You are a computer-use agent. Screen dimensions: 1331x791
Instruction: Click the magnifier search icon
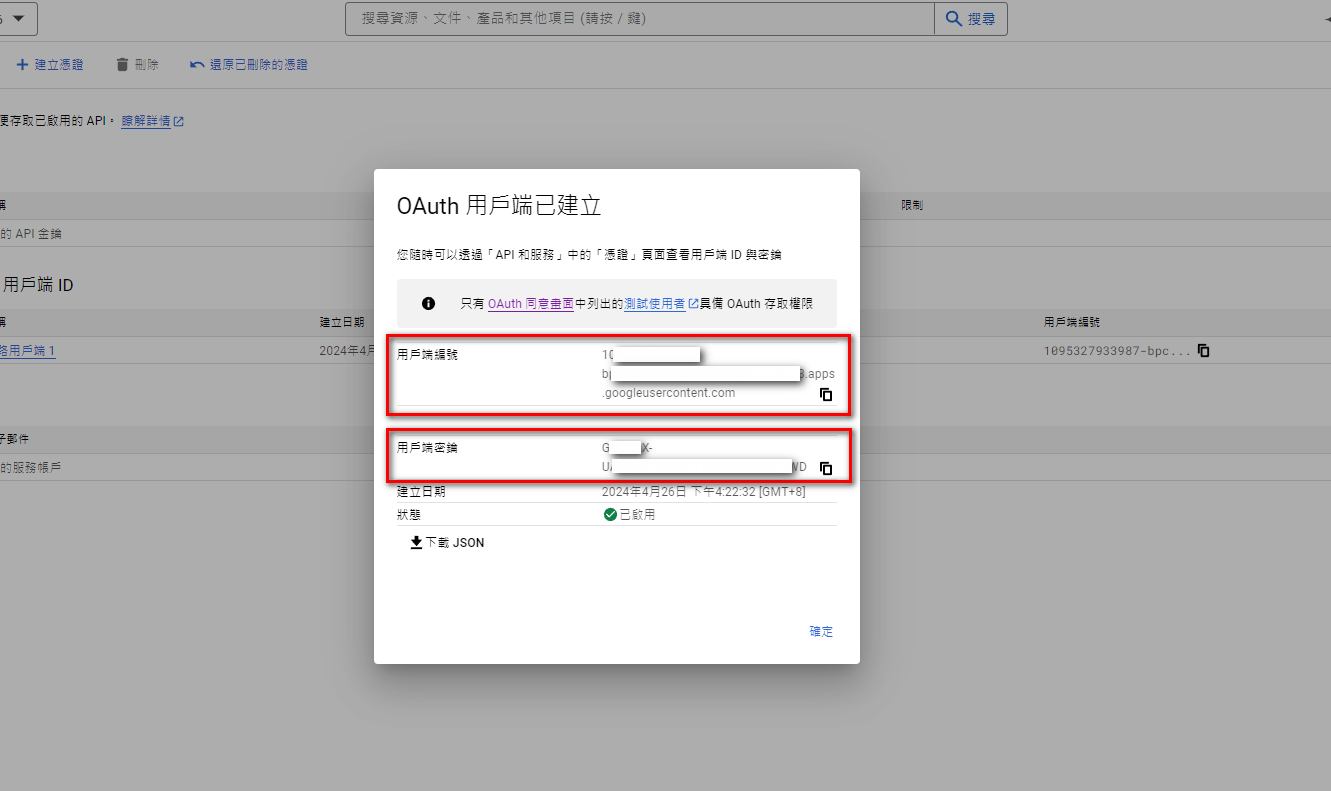[x=952, y=17]
